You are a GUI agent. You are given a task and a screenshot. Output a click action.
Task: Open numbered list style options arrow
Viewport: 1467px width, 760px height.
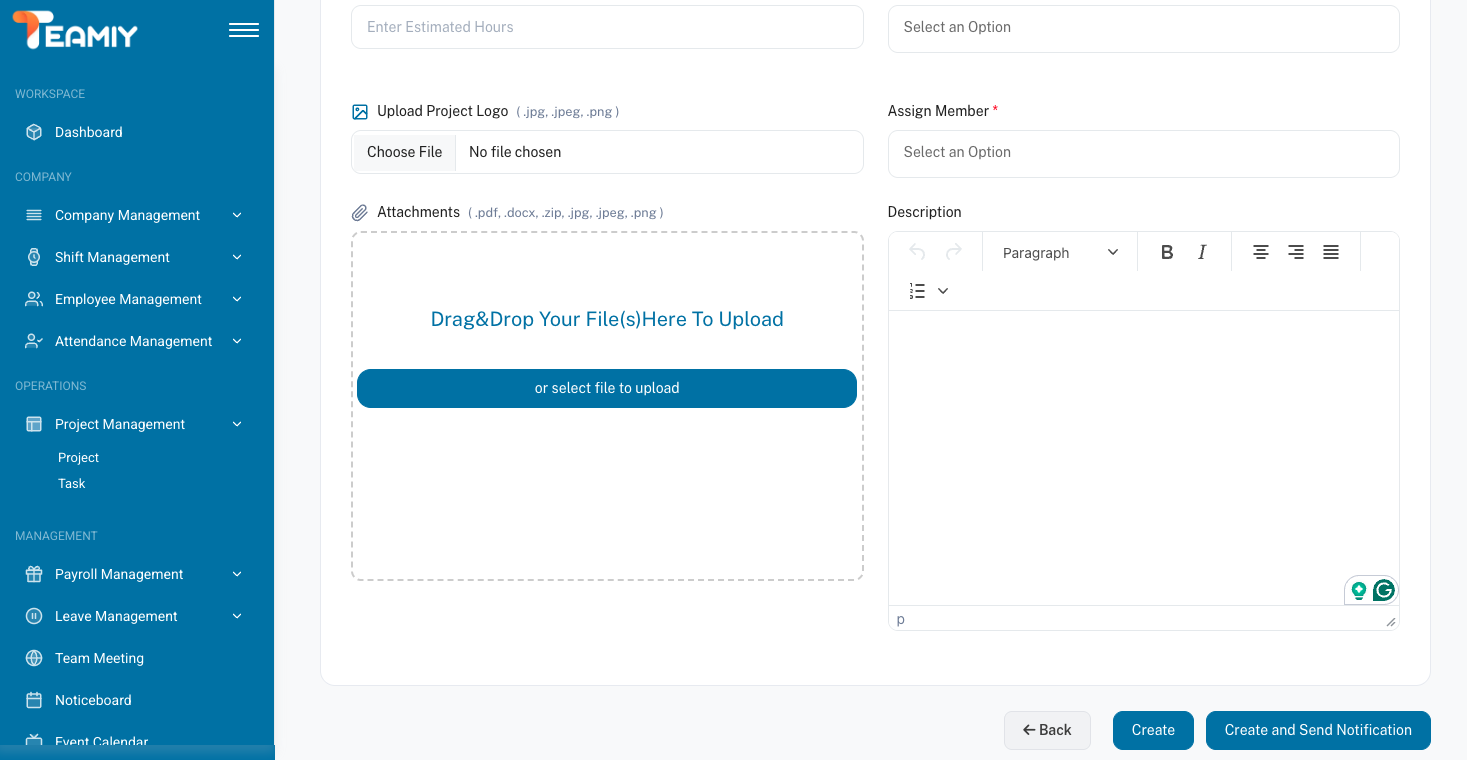click(943, 291)
